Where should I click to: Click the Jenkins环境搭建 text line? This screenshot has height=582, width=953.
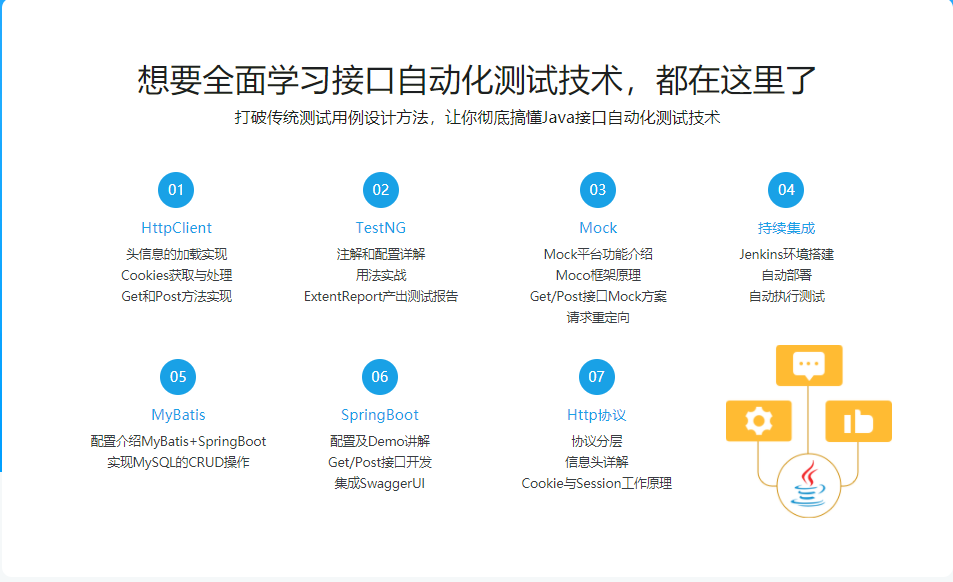point(786,254)
